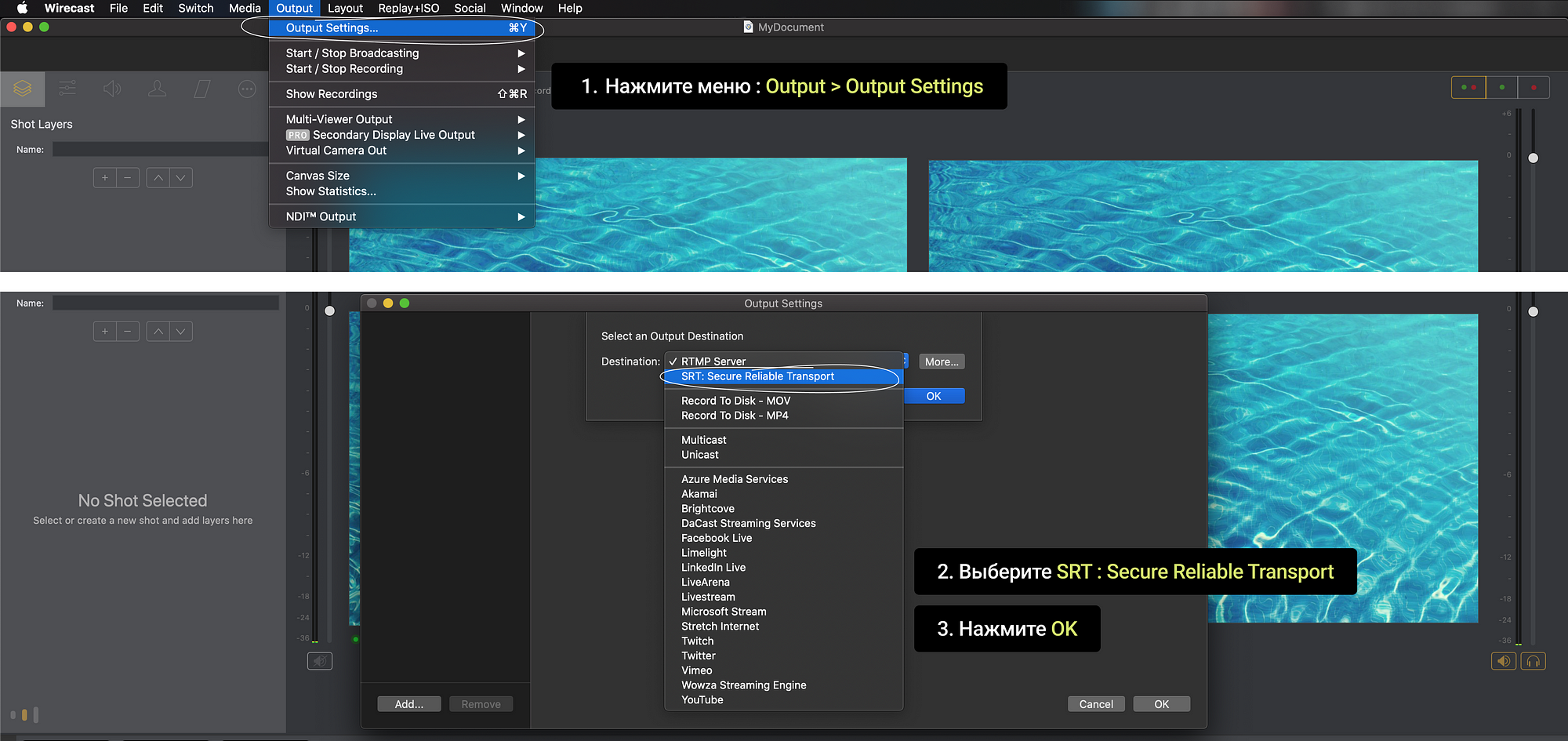
Task: Toggle the orange headphones monitor button
Action: coord(1534,661)
